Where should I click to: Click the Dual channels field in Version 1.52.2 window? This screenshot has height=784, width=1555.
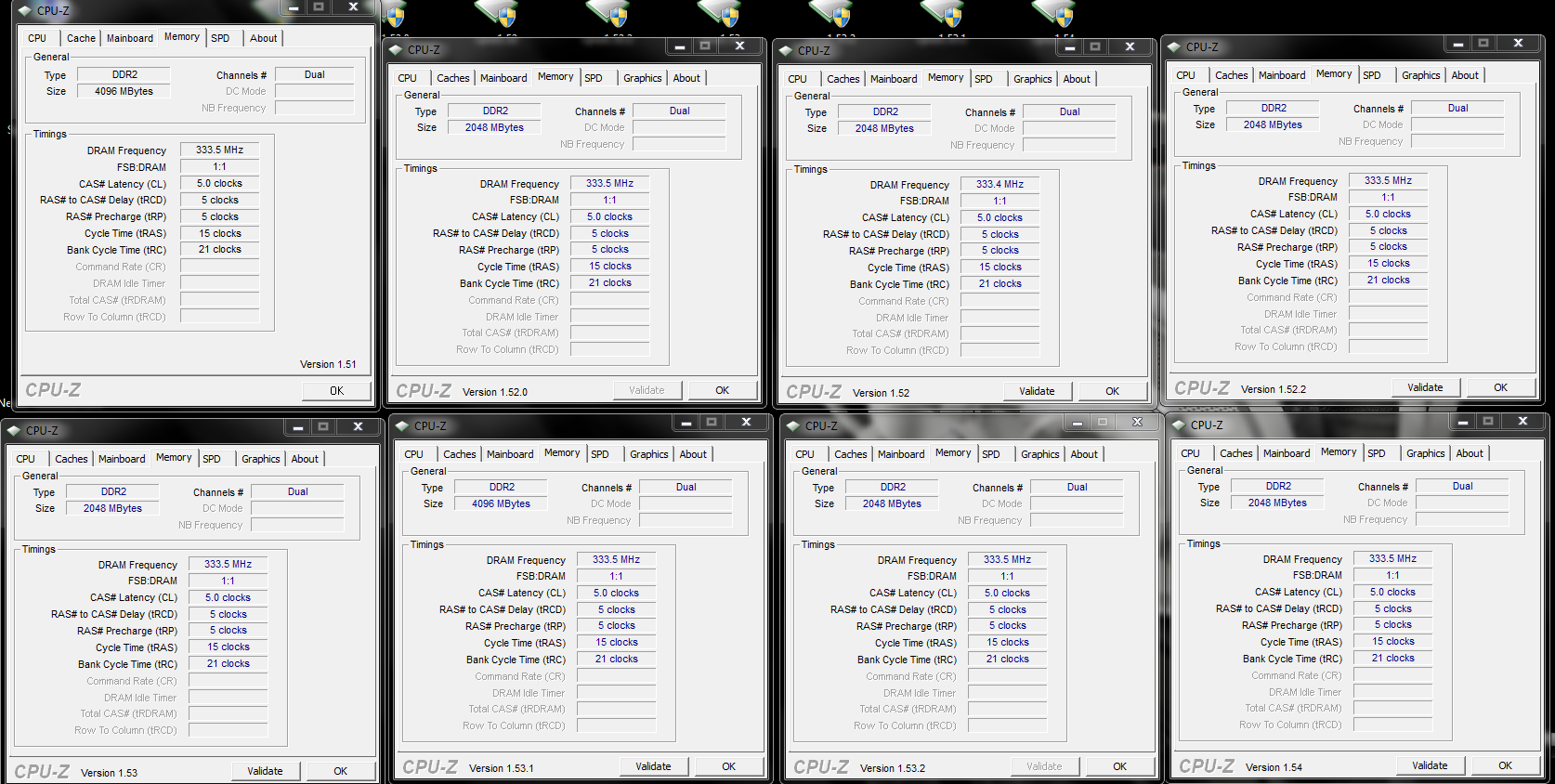[x=1457, y=108]
